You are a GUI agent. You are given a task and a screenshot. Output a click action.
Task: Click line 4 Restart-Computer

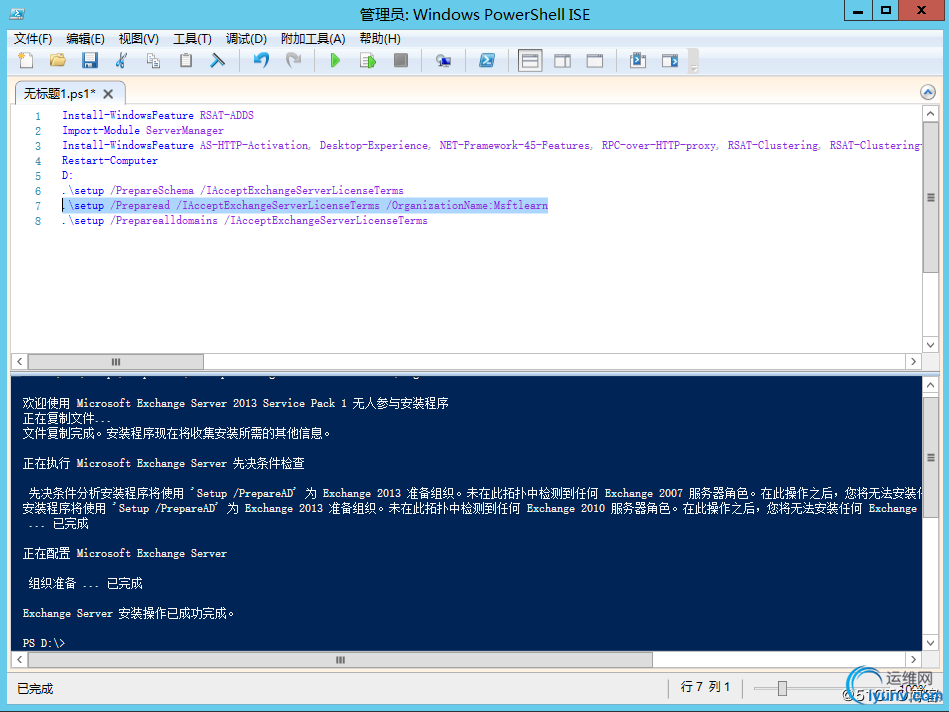(110, 160)
